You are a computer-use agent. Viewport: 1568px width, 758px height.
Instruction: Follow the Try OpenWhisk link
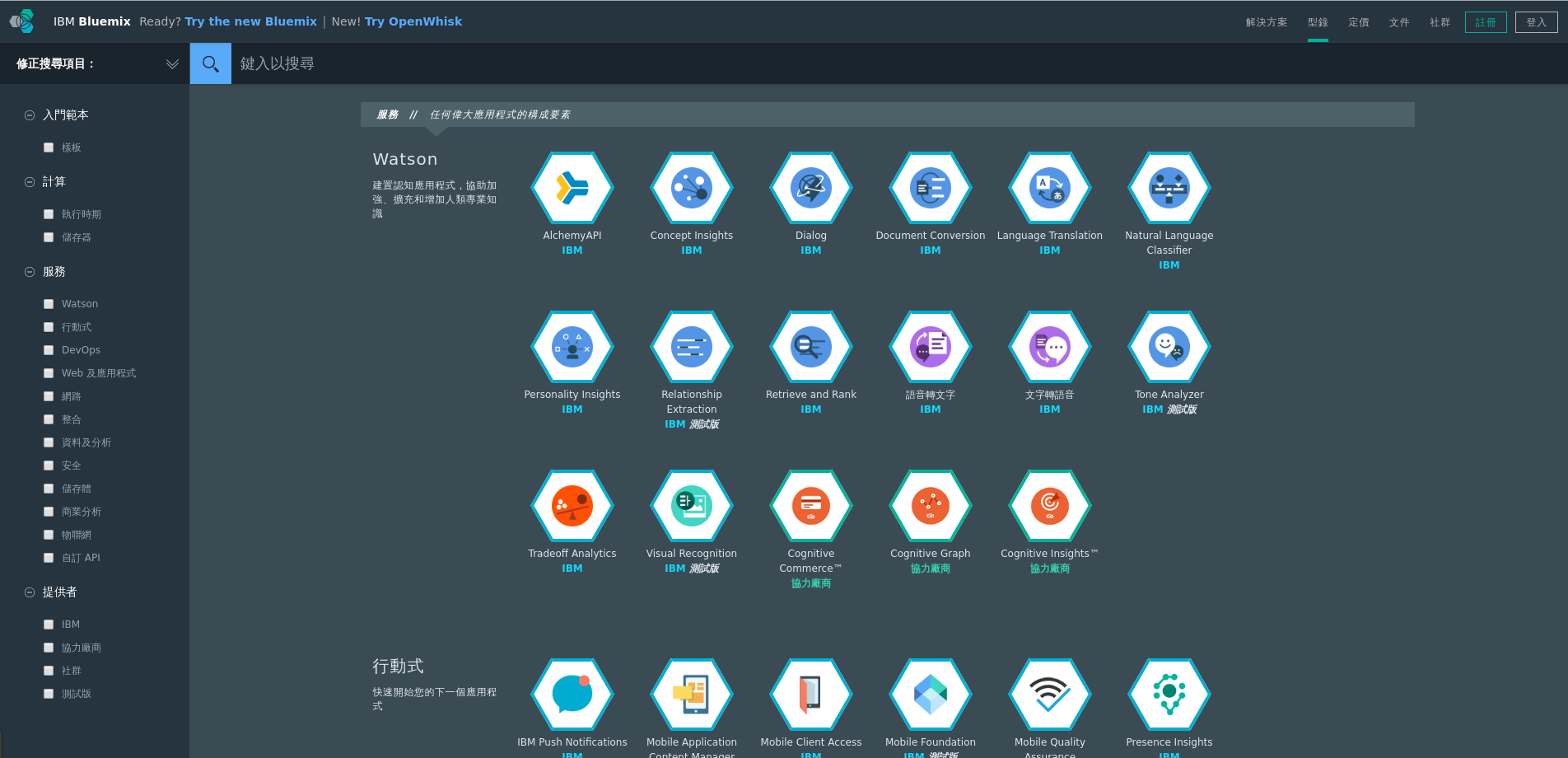413,21
